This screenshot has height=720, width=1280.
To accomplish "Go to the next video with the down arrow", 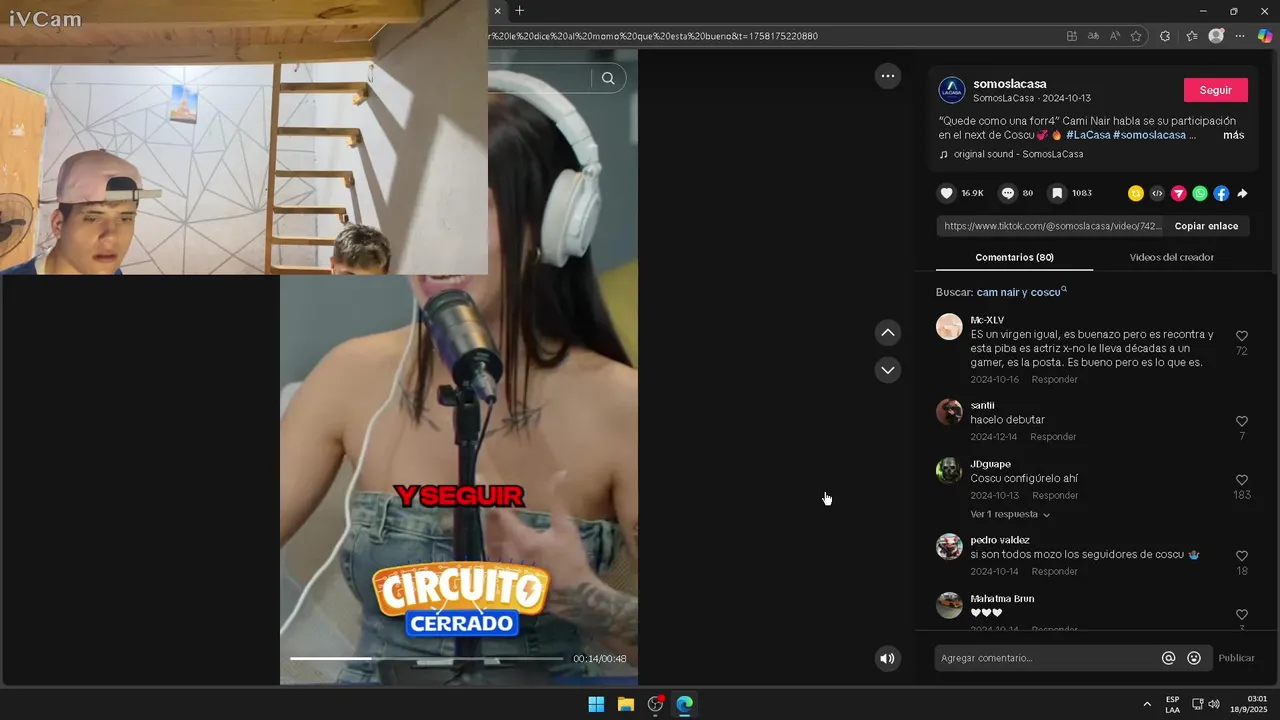I will coord(887,370).
